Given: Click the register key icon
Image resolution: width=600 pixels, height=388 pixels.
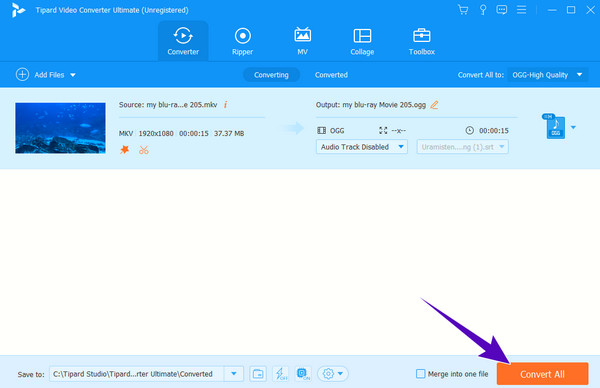Looking at the screenshot, I should [483, 10].
